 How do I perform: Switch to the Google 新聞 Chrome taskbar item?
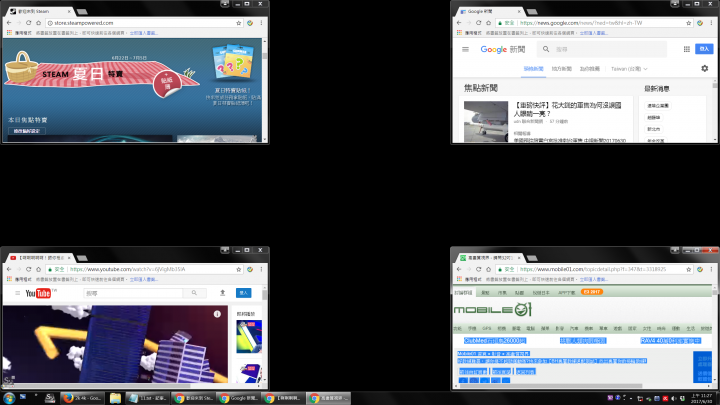click(237, 398)
